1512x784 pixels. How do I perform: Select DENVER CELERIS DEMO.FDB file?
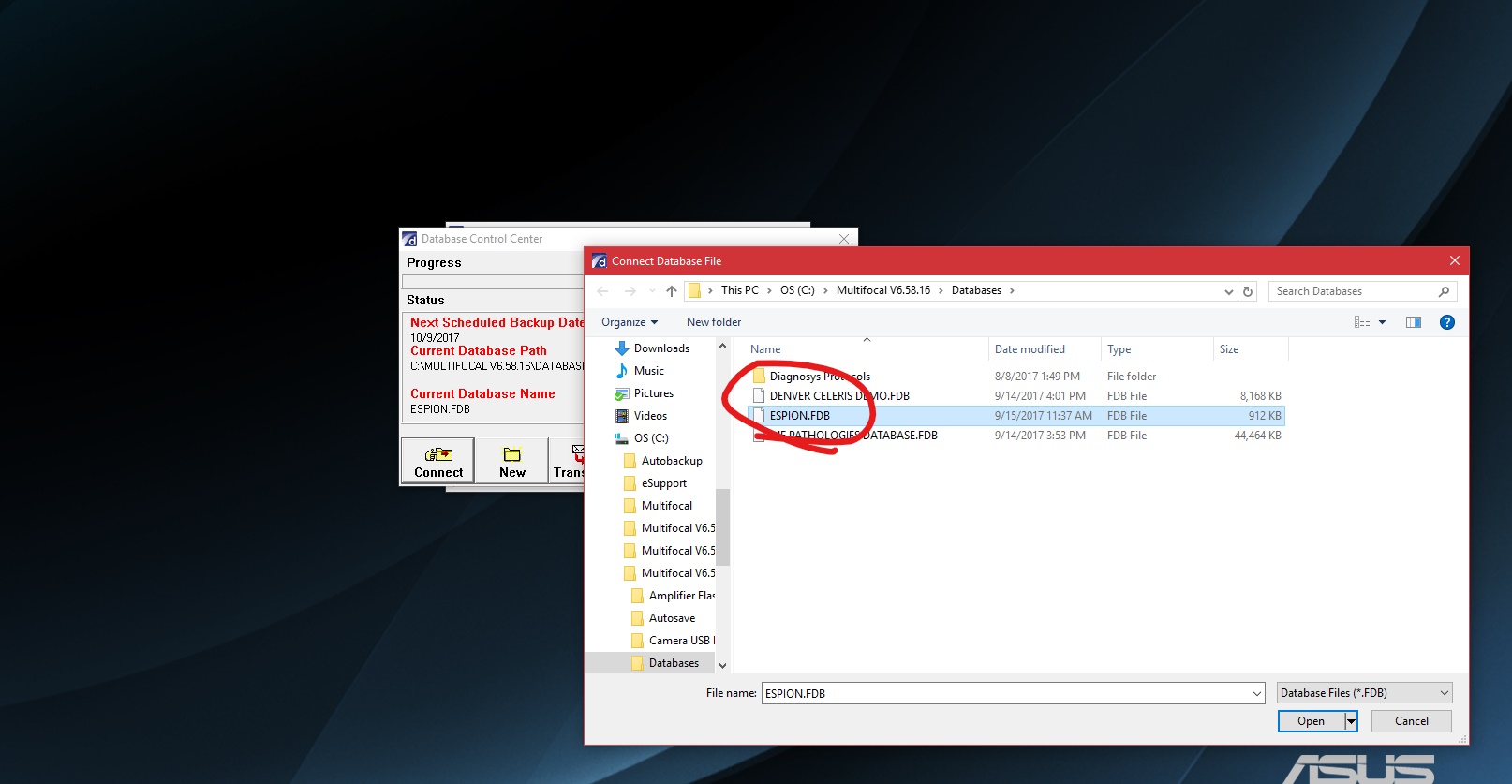(1015, 396)
